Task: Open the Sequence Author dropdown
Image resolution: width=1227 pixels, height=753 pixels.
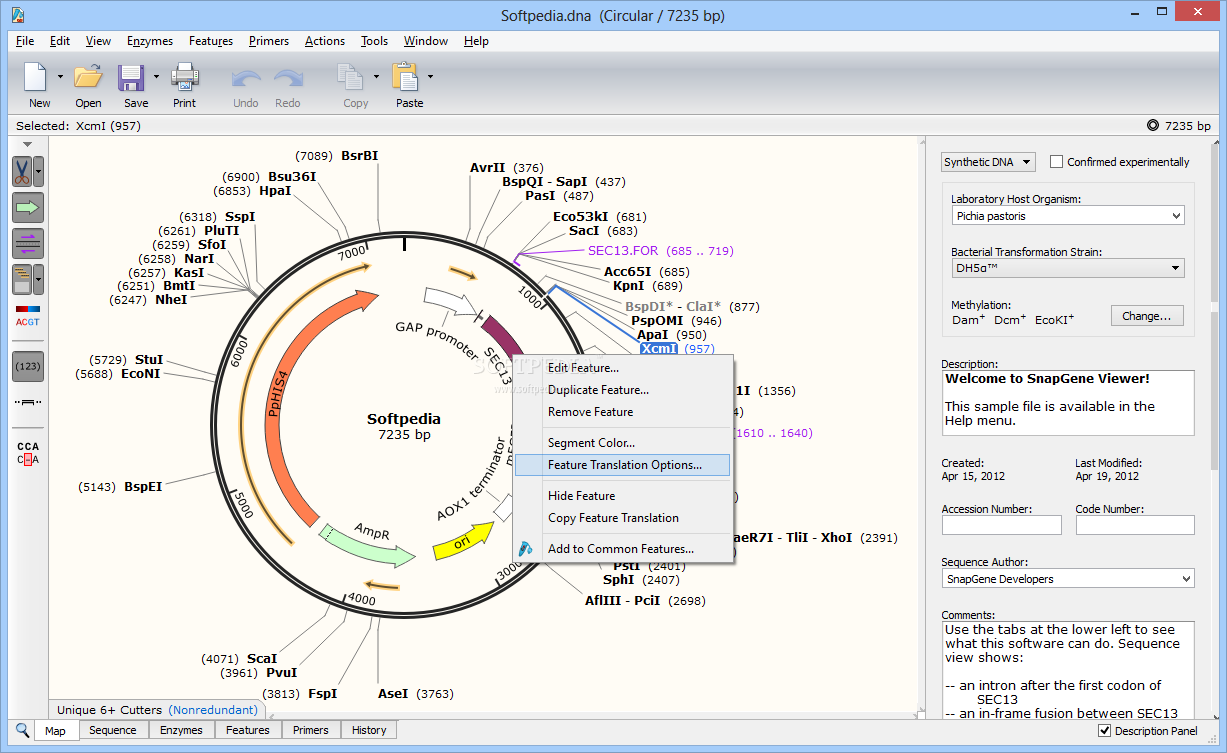Action: coord(1067,578)
